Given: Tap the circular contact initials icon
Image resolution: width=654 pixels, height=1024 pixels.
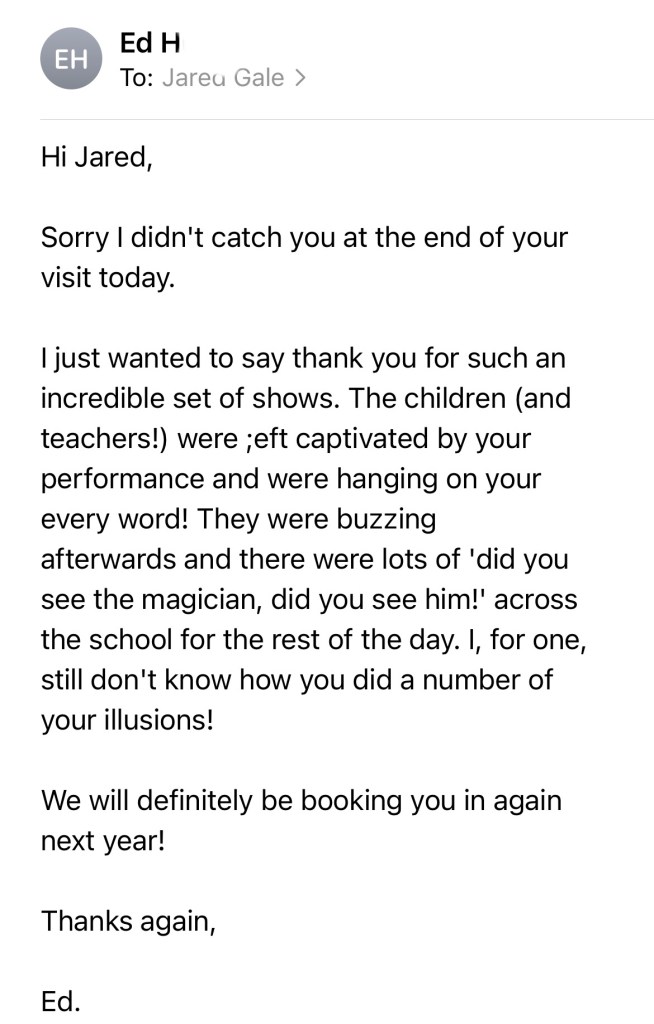Looking at the screenshot, I should point(70,58).
